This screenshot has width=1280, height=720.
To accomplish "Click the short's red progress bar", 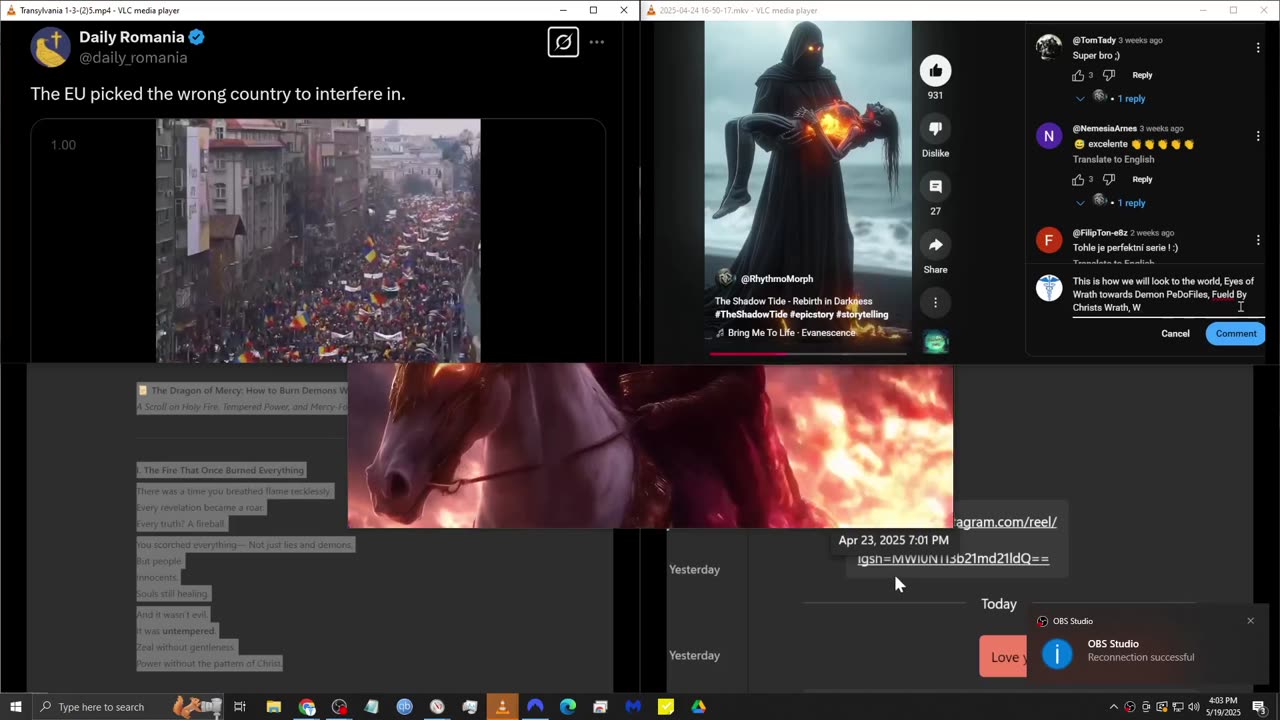I will pos(808,353).
